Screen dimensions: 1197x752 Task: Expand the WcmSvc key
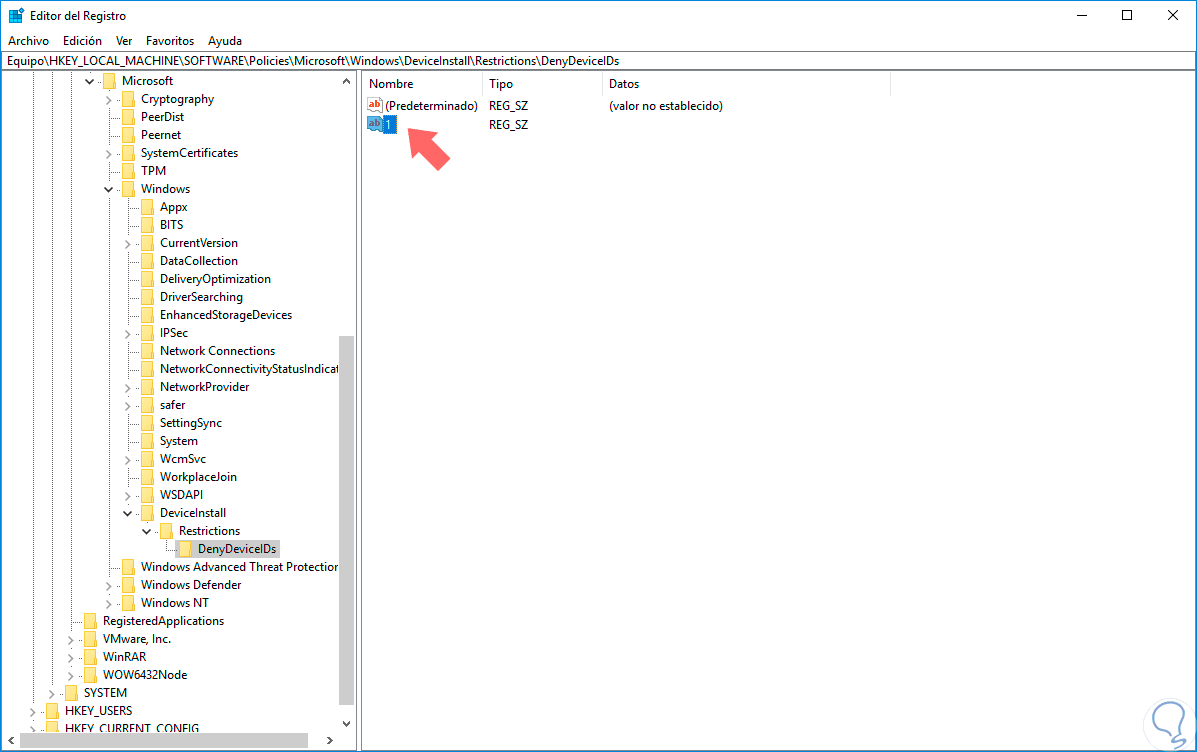point(127,460)
